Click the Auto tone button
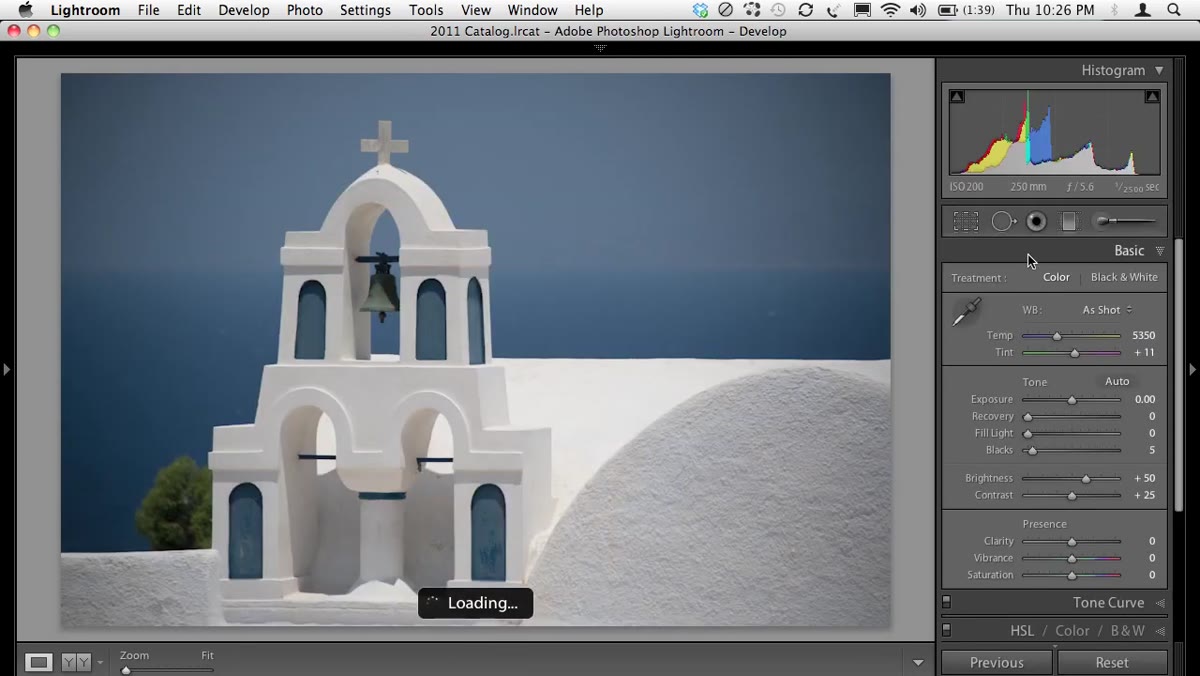This screenshot has height=676, width=1200. pos(1117,381)
